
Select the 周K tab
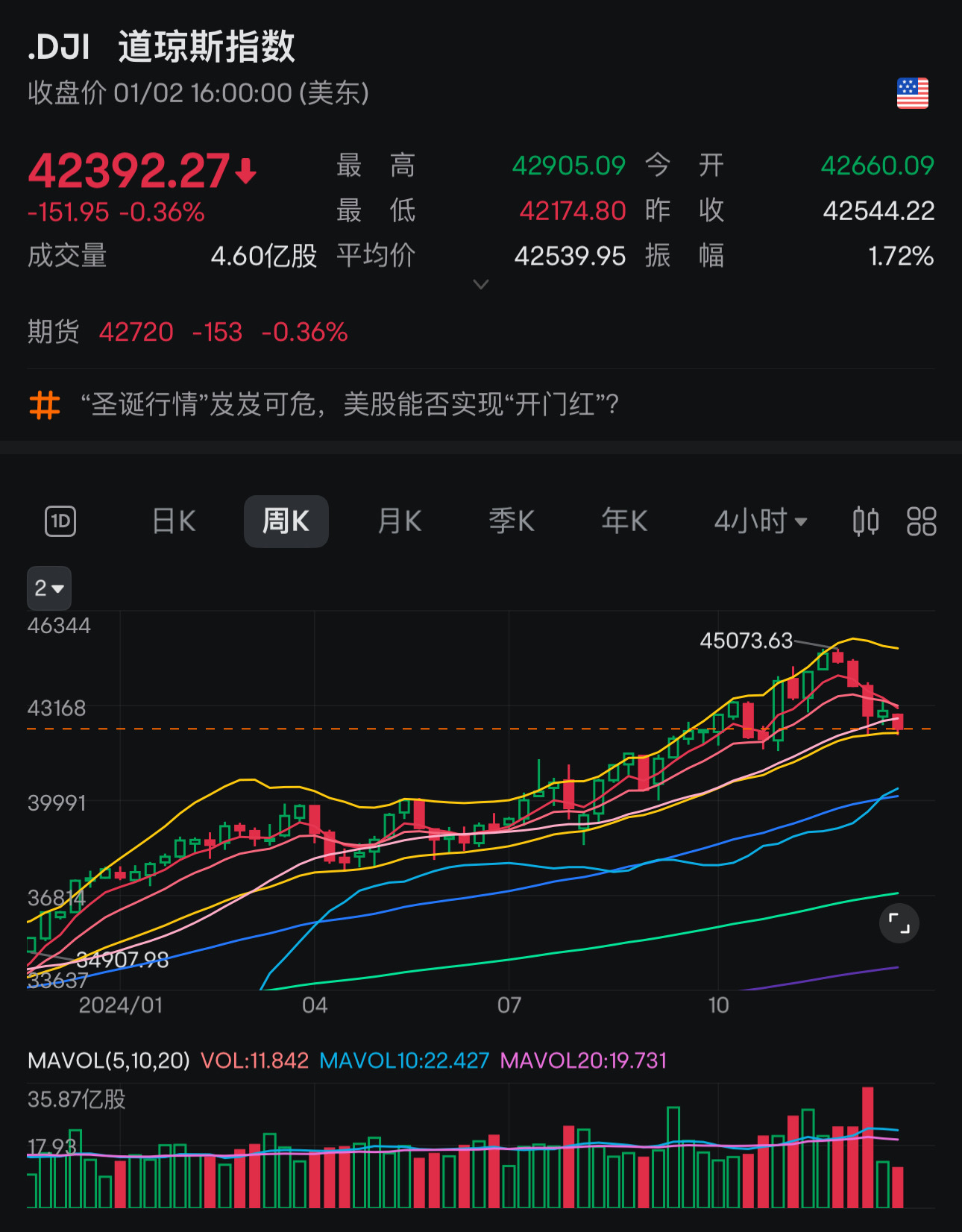point(286,521)
